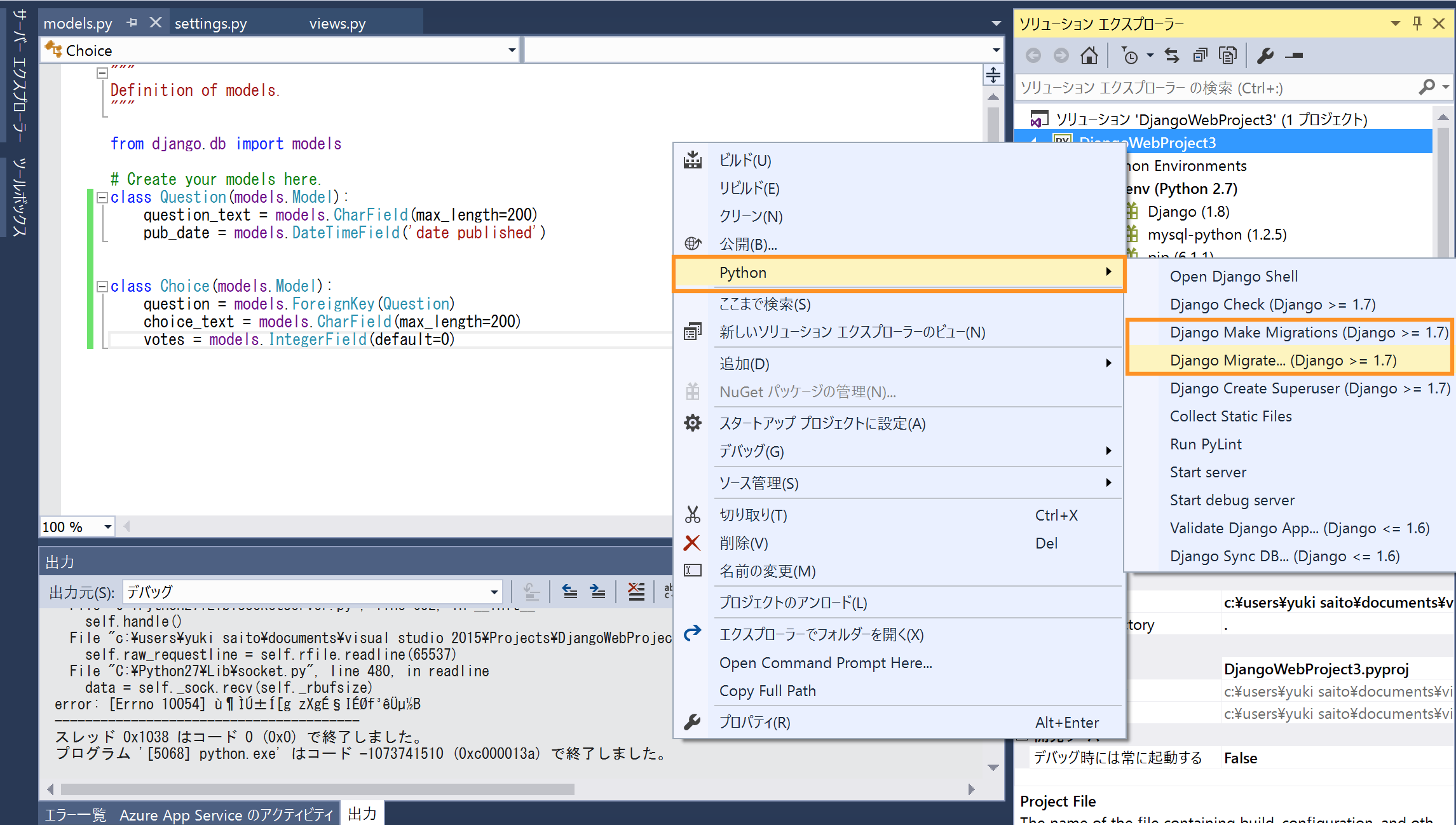The image size is (1456, 825).
Task: Click the clear all output red X icon
Action: (636, 592)
